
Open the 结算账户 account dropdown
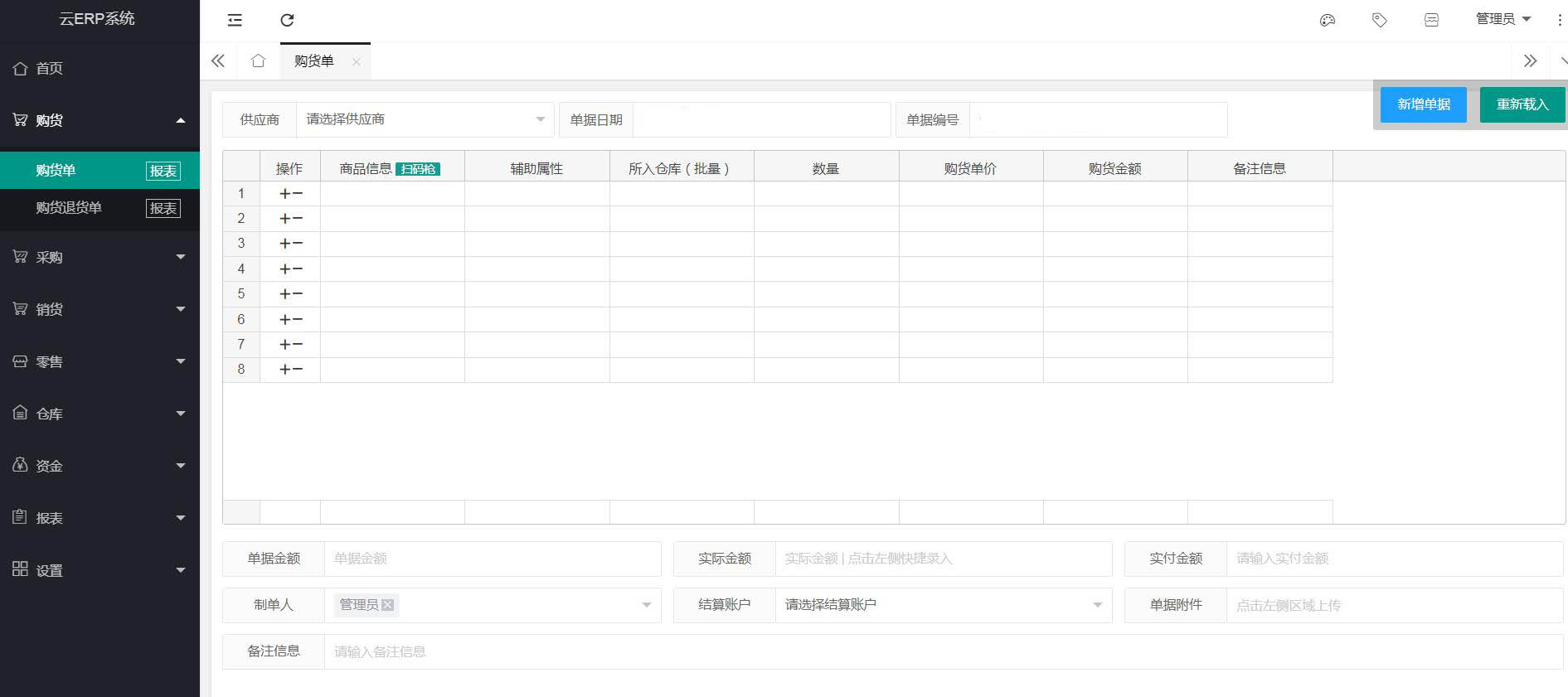click(942, 605)
